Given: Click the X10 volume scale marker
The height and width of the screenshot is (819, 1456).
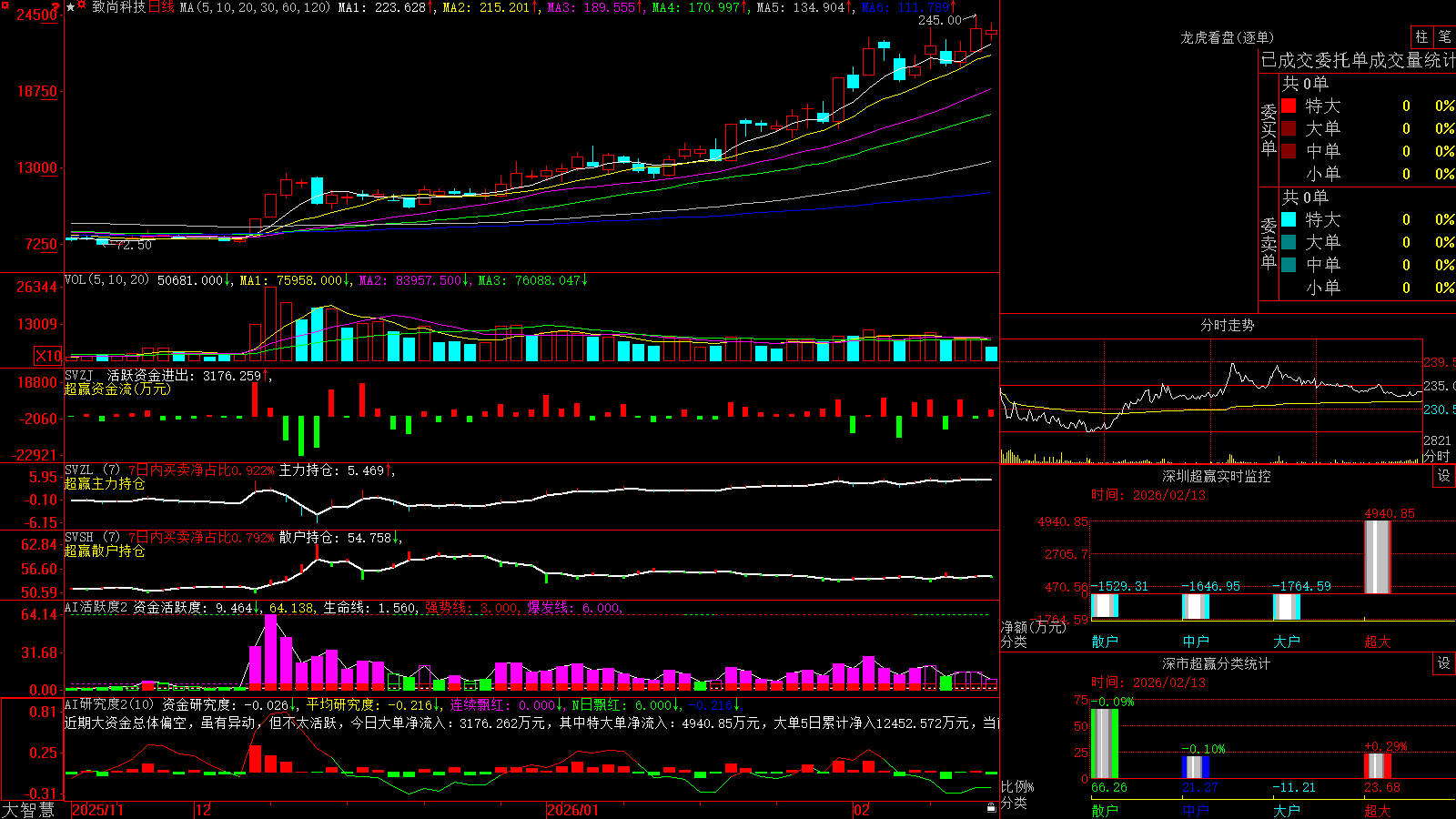Looking at the screenshot, I should click(x=48, y=356).
